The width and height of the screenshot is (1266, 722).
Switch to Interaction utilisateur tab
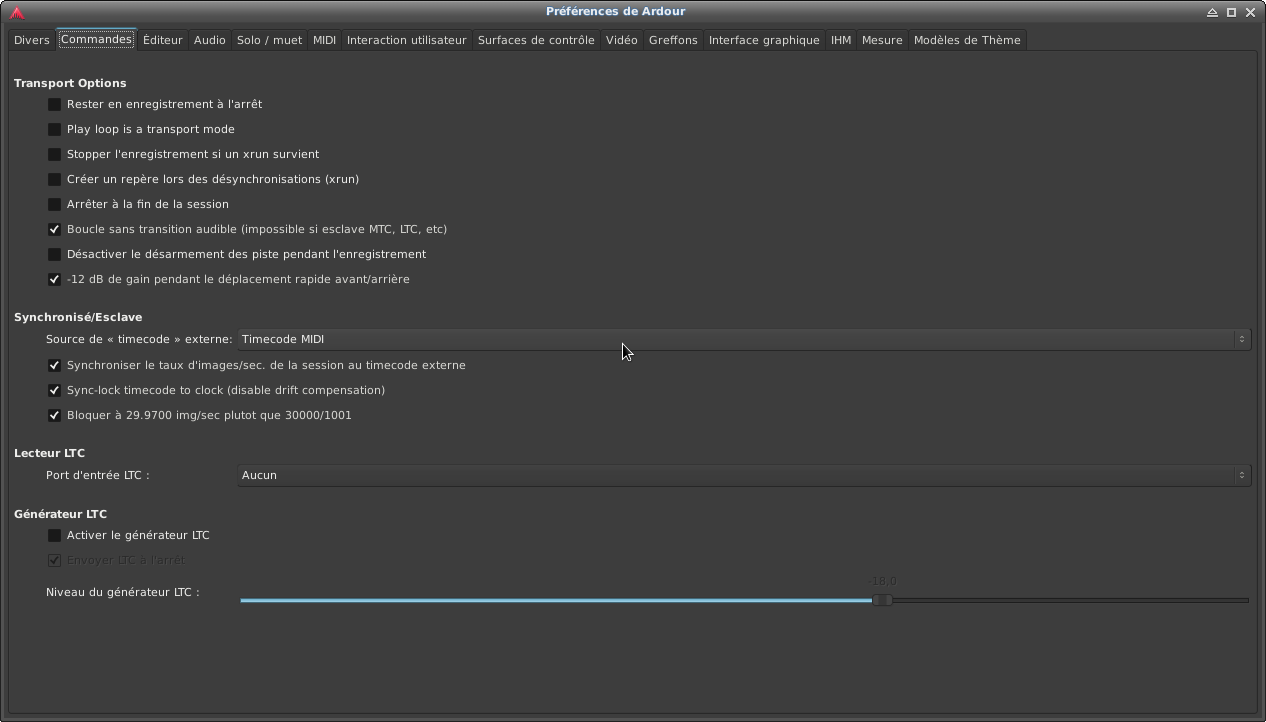coord(406,40)
